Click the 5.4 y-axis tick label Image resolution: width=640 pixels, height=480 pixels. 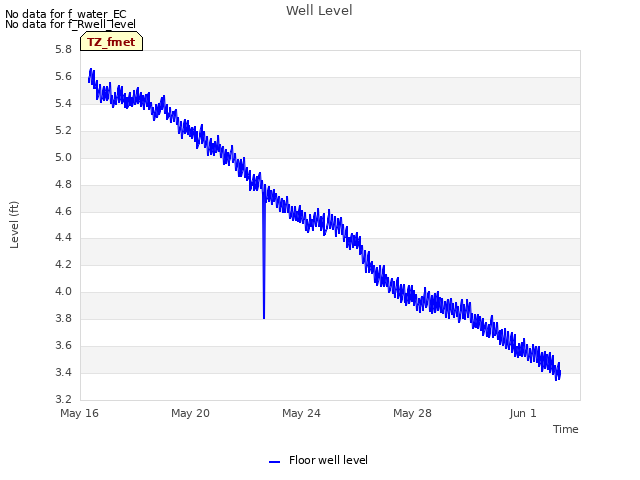click(x=63, y=104)
